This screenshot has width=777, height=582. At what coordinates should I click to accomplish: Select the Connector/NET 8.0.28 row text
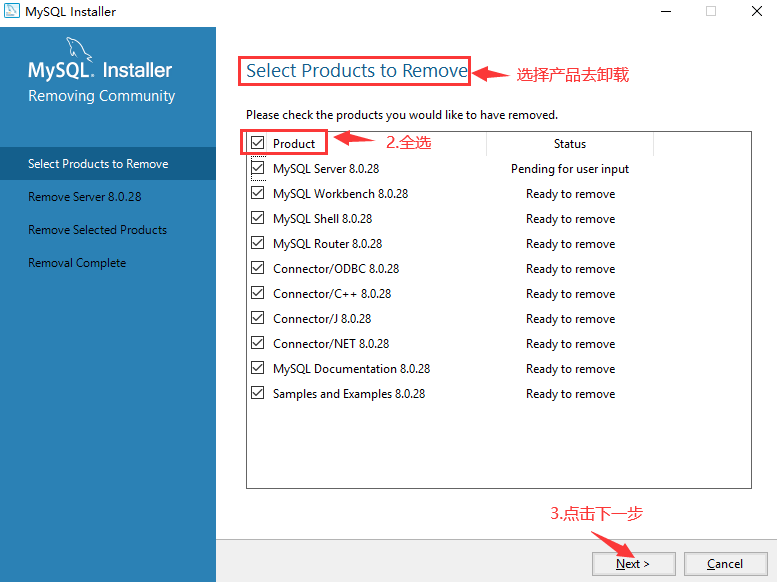coord(331,344)
